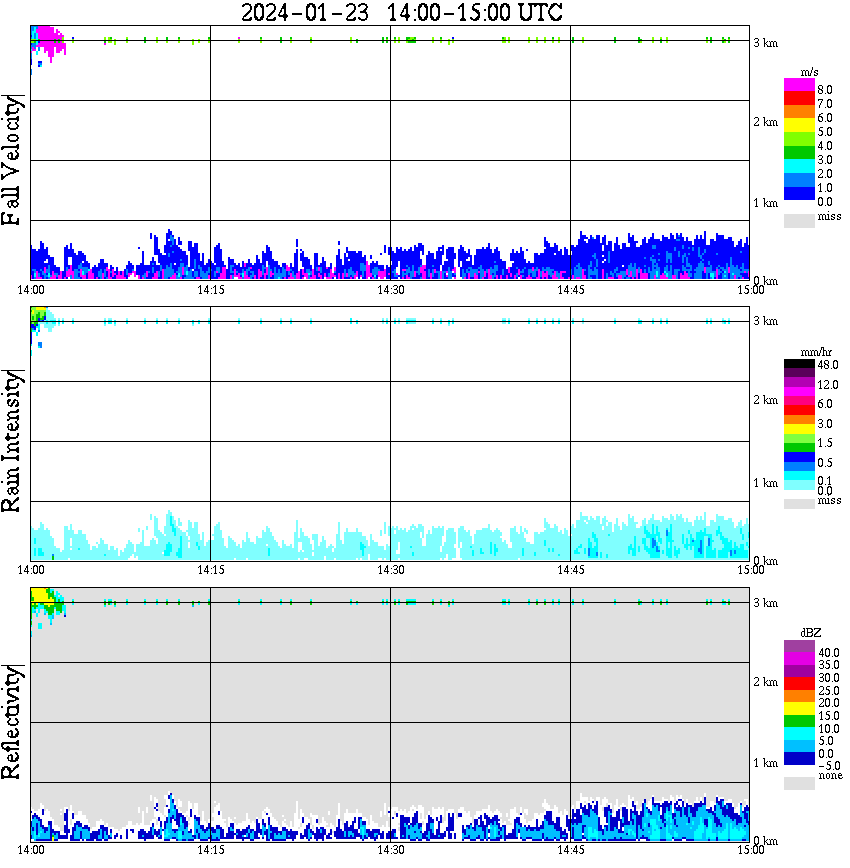Click the '2 km' label of the Rain Intensity plot
The width and height of the screenshot is (850, 868).
click(765, 400)
